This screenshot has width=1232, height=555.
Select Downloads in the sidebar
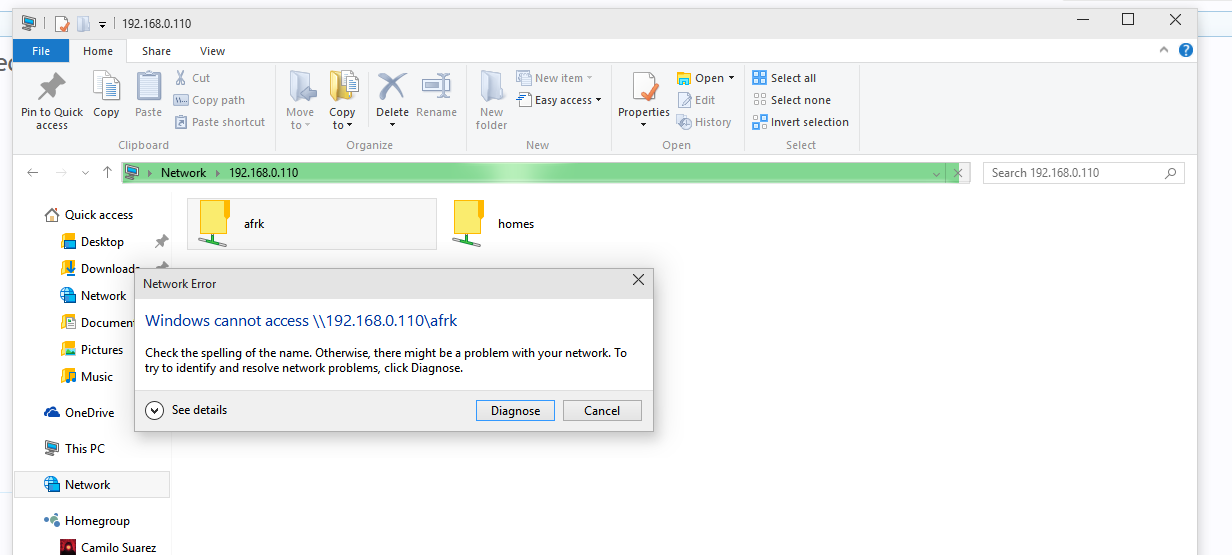(x=110, y=269)
